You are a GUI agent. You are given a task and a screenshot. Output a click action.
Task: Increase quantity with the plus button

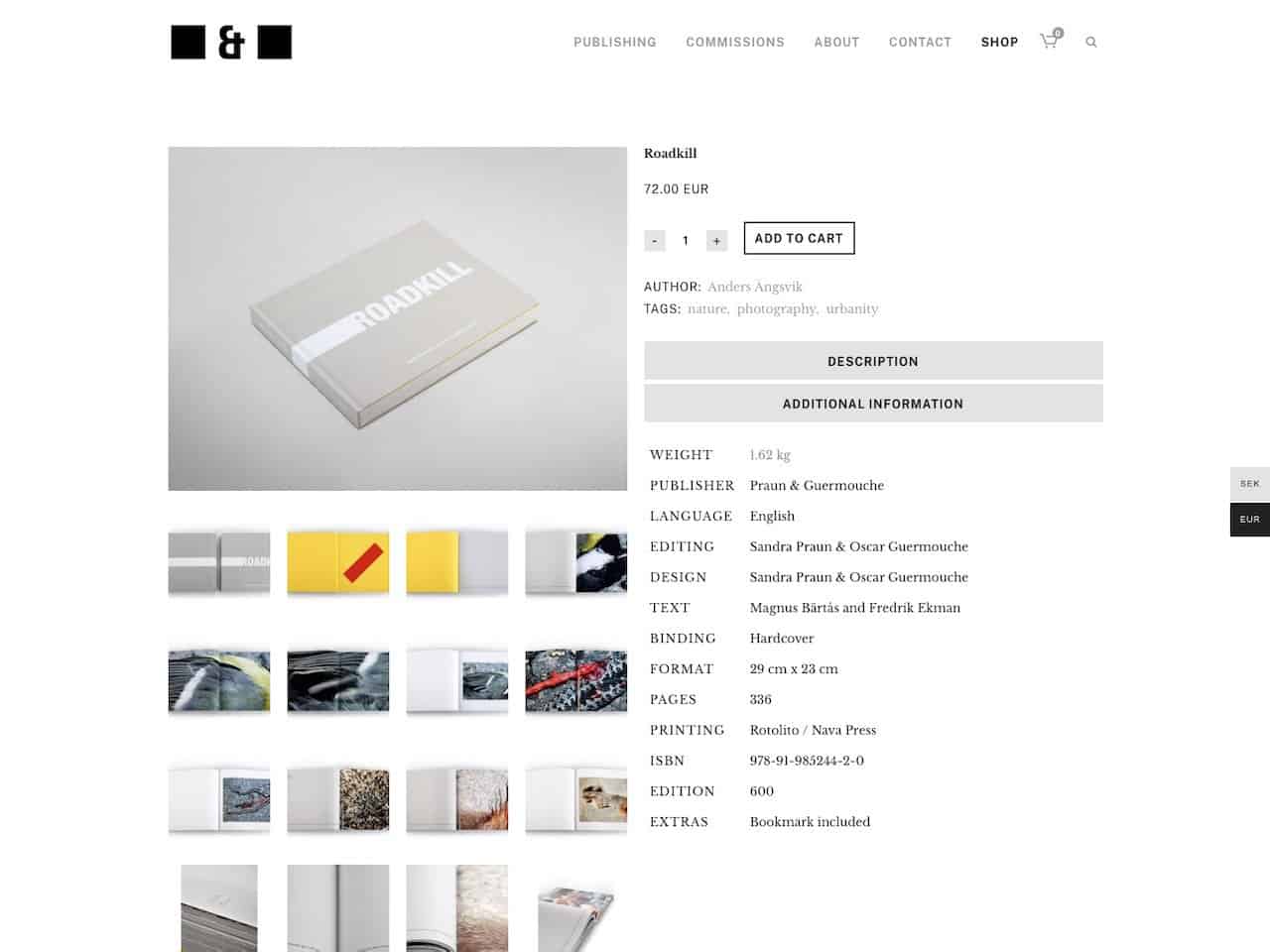click(716, 240)
